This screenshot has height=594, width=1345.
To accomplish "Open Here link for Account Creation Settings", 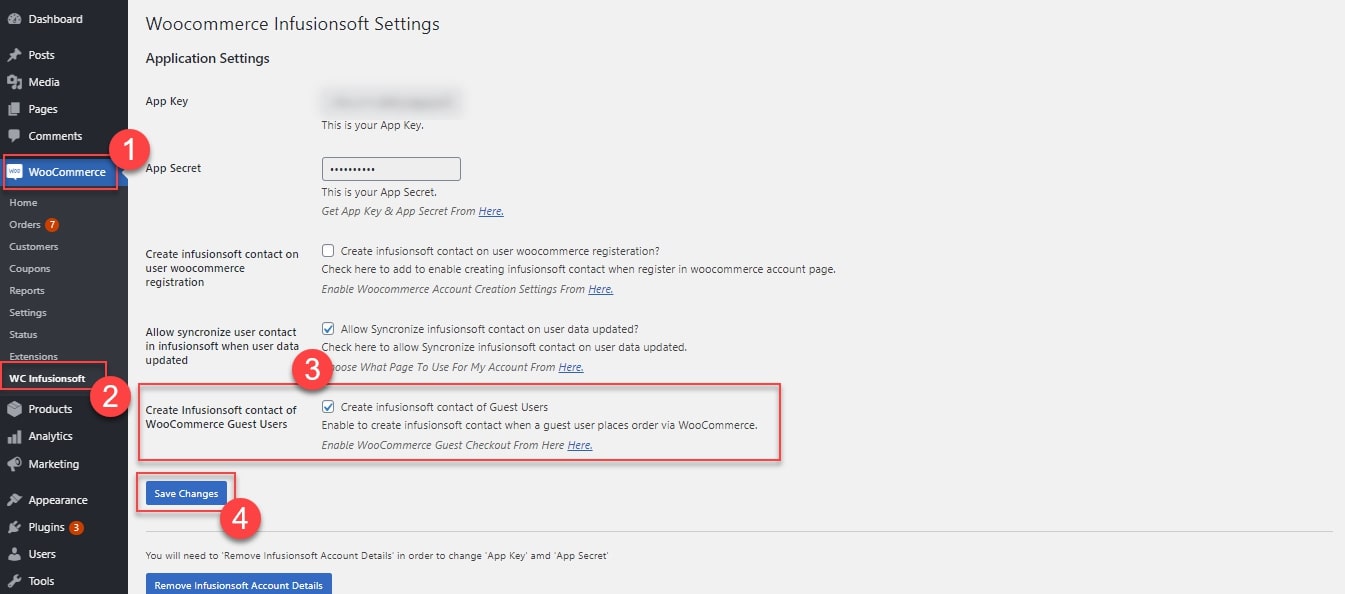I will click(x=600, y=289).
